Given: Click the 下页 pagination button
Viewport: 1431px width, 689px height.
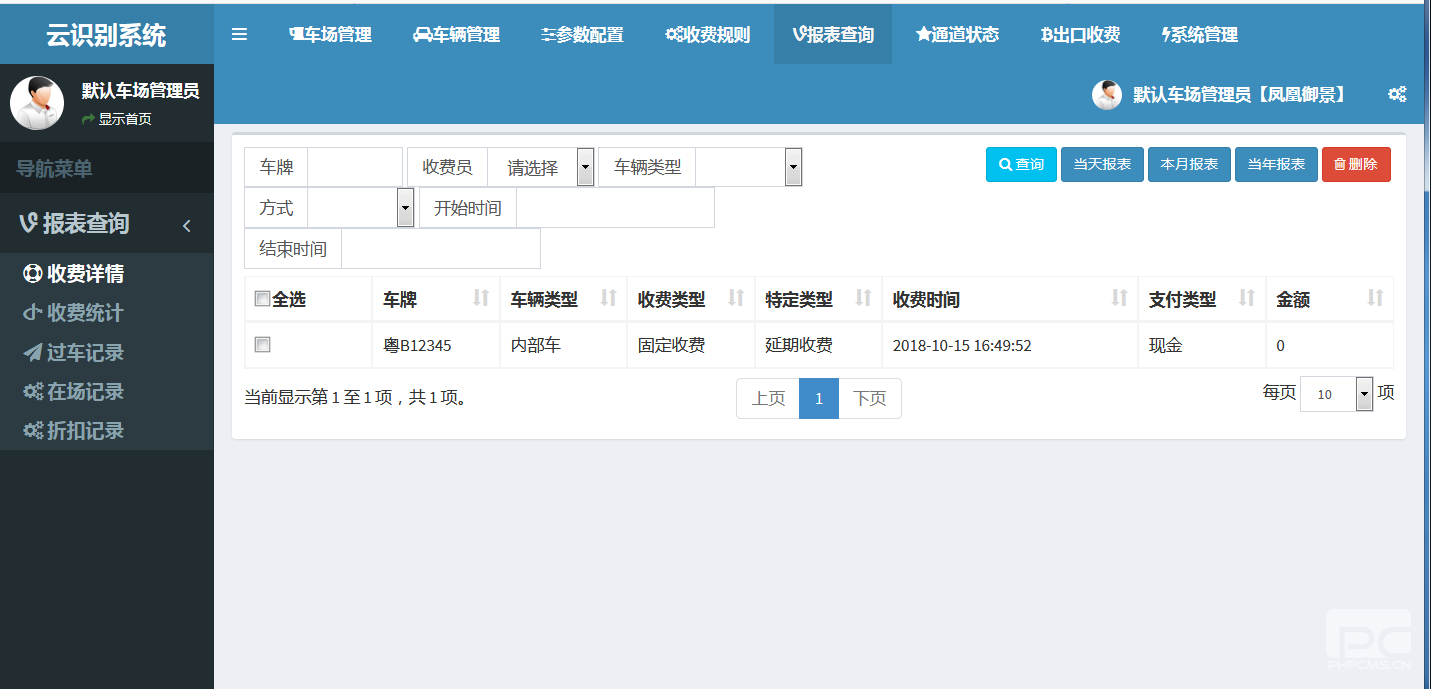Looking at the screenshot, I should click(870, 398).
